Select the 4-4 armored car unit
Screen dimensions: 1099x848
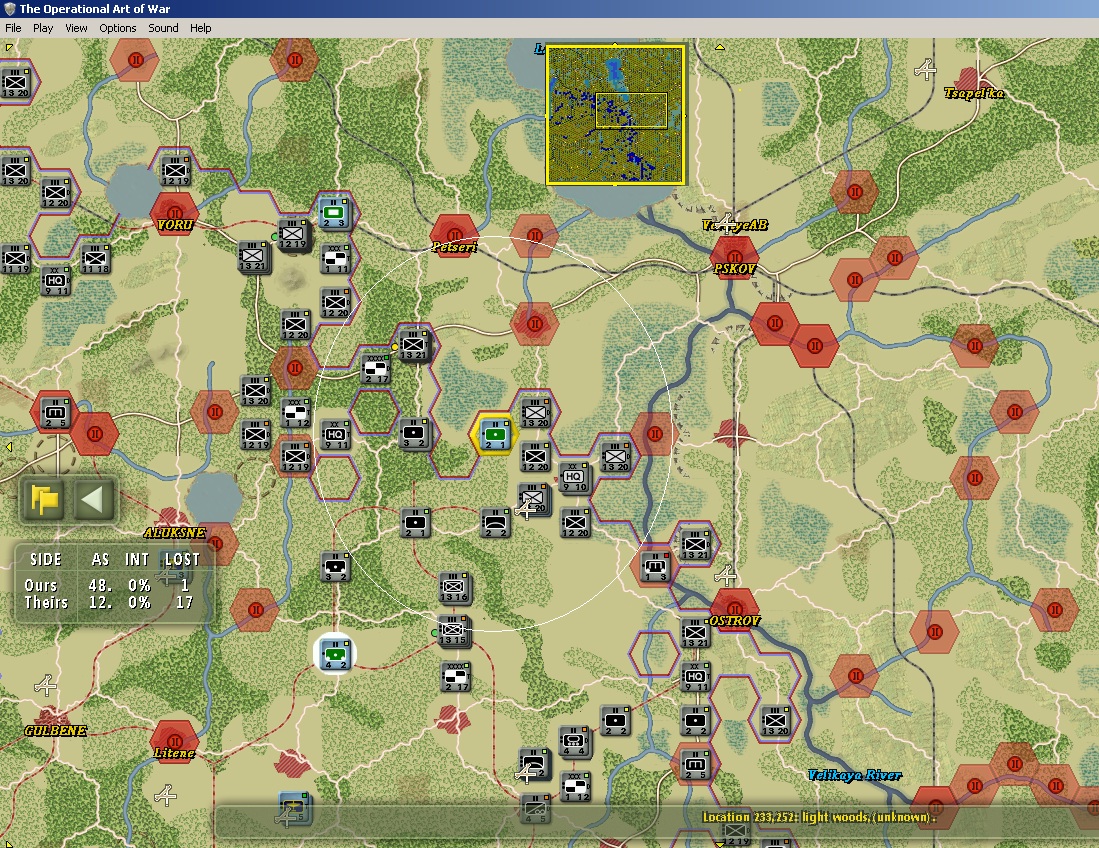point(574,741)
